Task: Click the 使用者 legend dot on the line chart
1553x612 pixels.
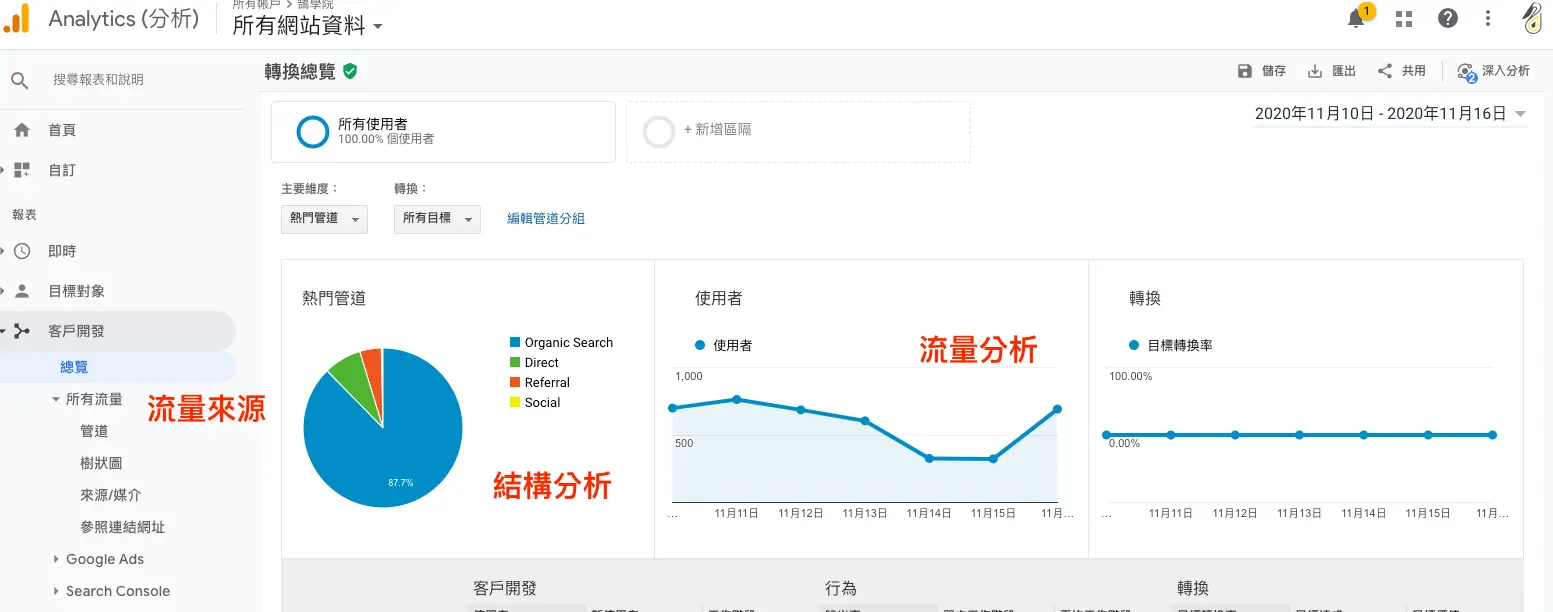Action: coord(700,345)
